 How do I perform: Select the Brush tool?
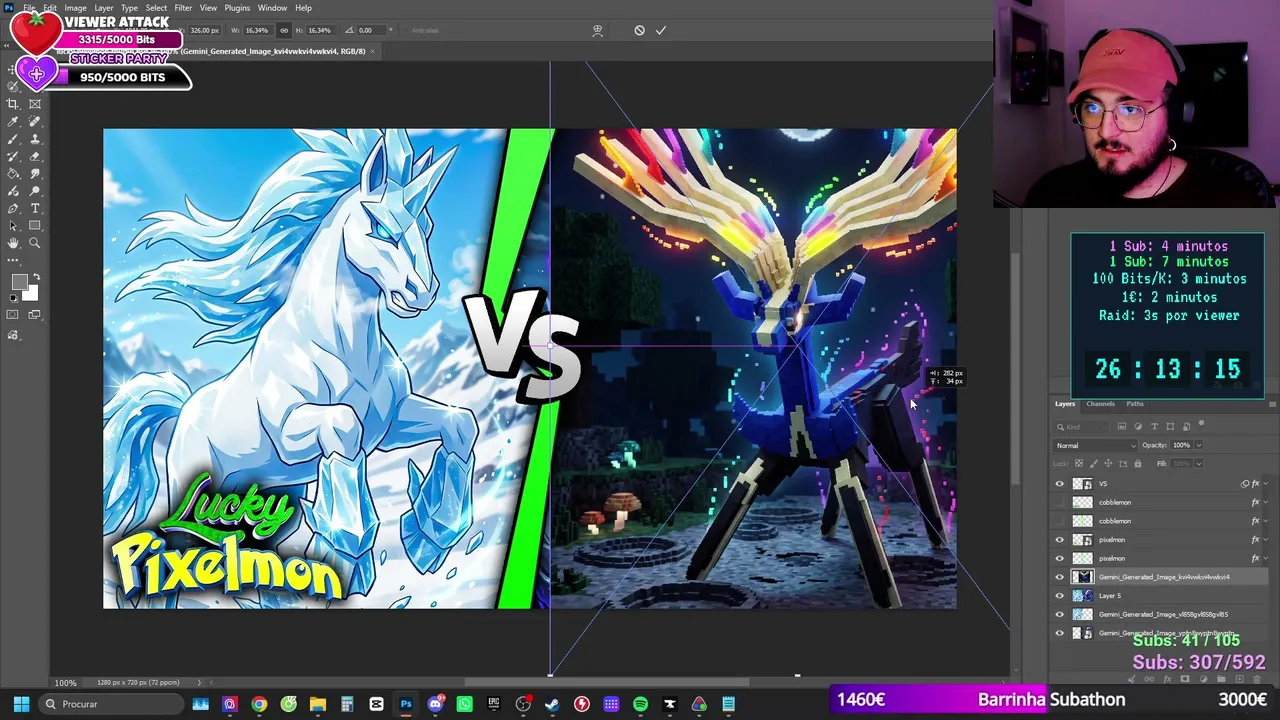(13, 139)
